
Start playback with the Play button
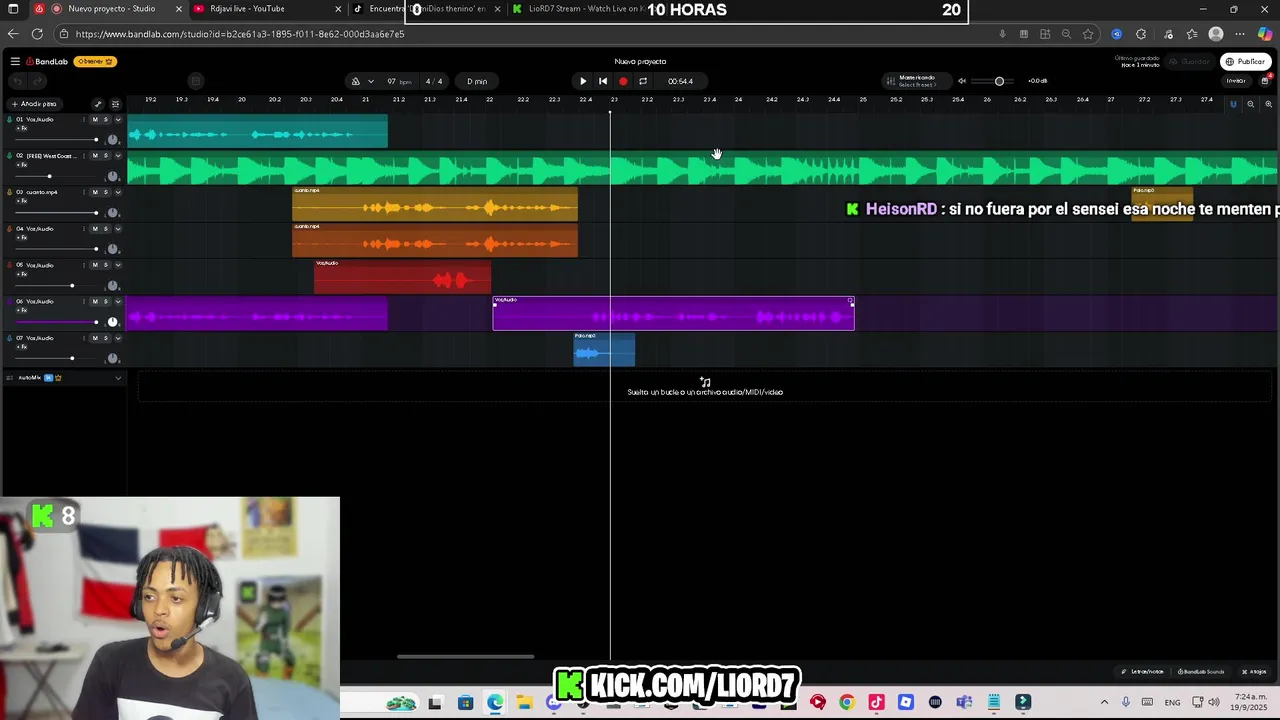point(583,81)
